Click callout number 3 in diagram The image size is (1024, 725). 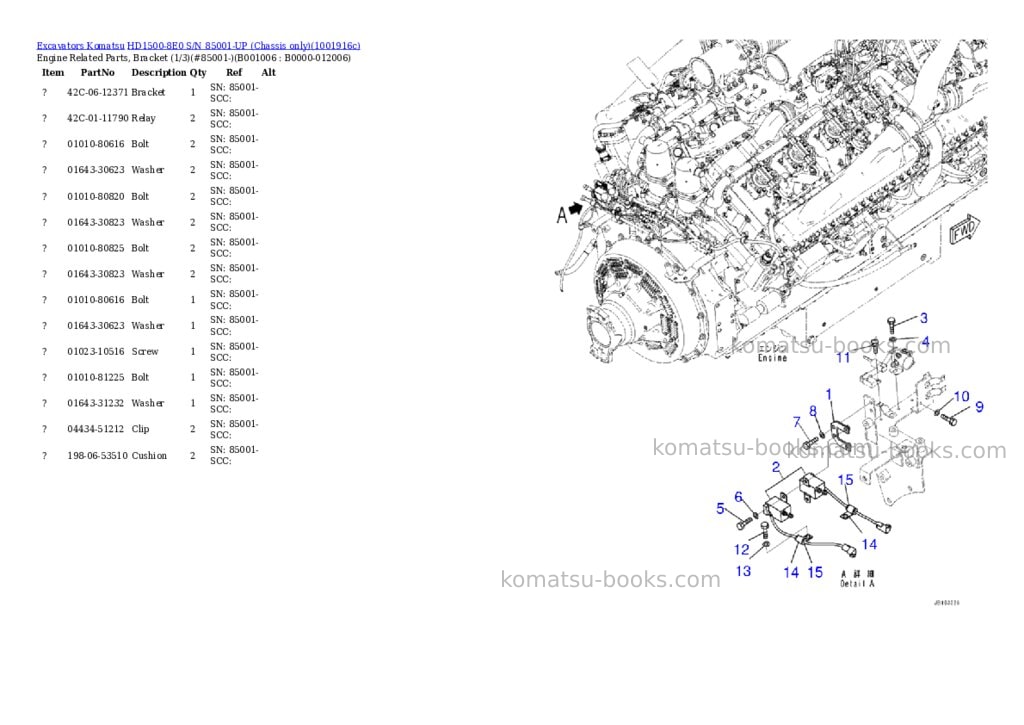tap(923, 318)
